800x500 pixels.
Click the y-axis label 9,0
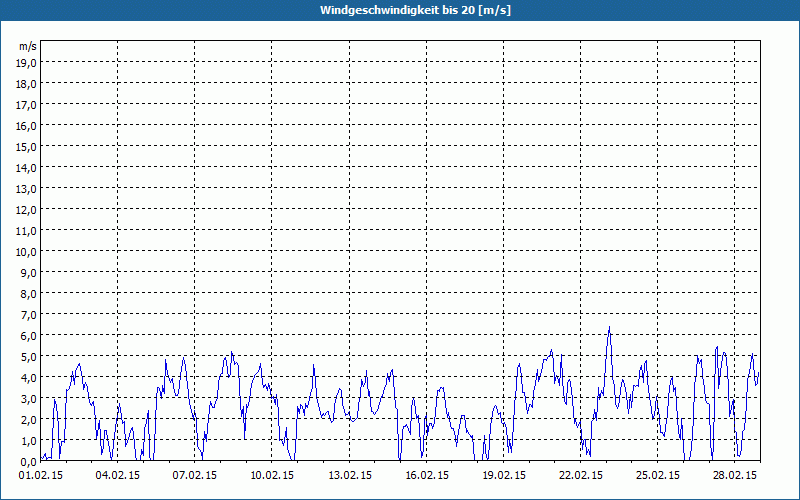[x=30, y=272]
